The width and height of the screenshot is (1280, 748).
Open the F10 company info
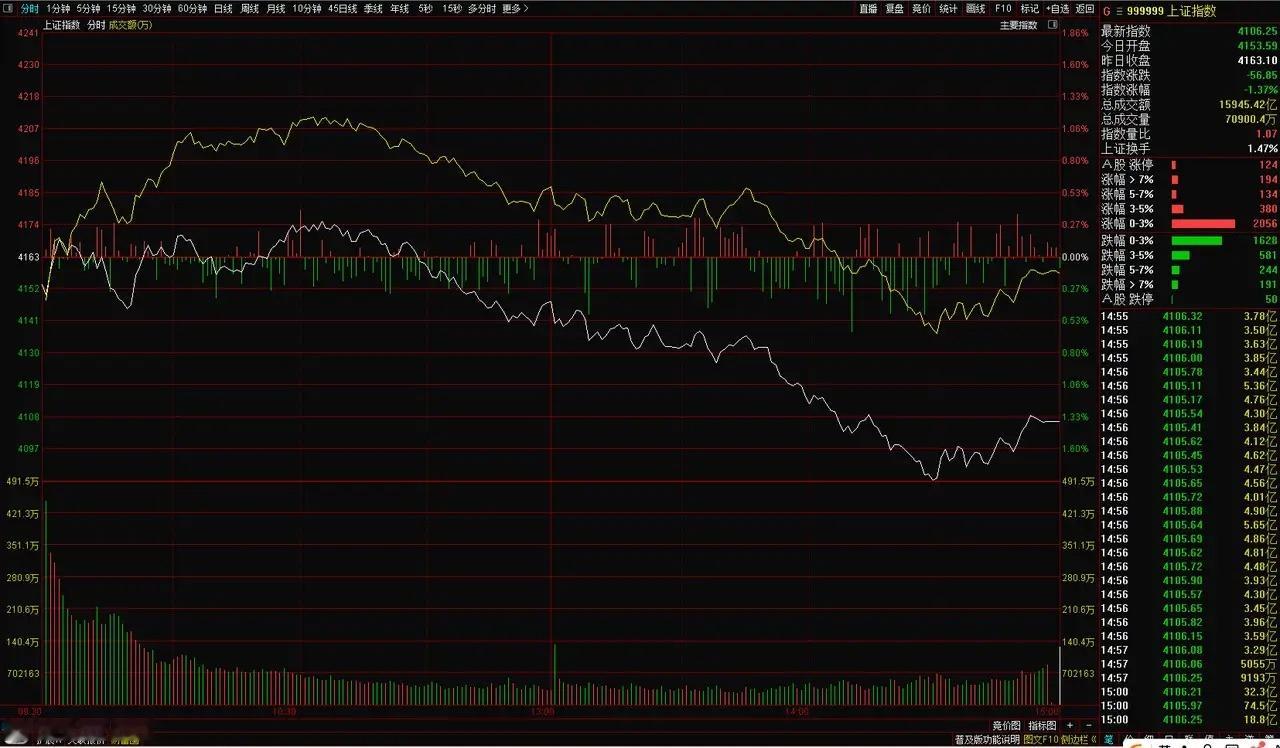(x=1002, y=8)
